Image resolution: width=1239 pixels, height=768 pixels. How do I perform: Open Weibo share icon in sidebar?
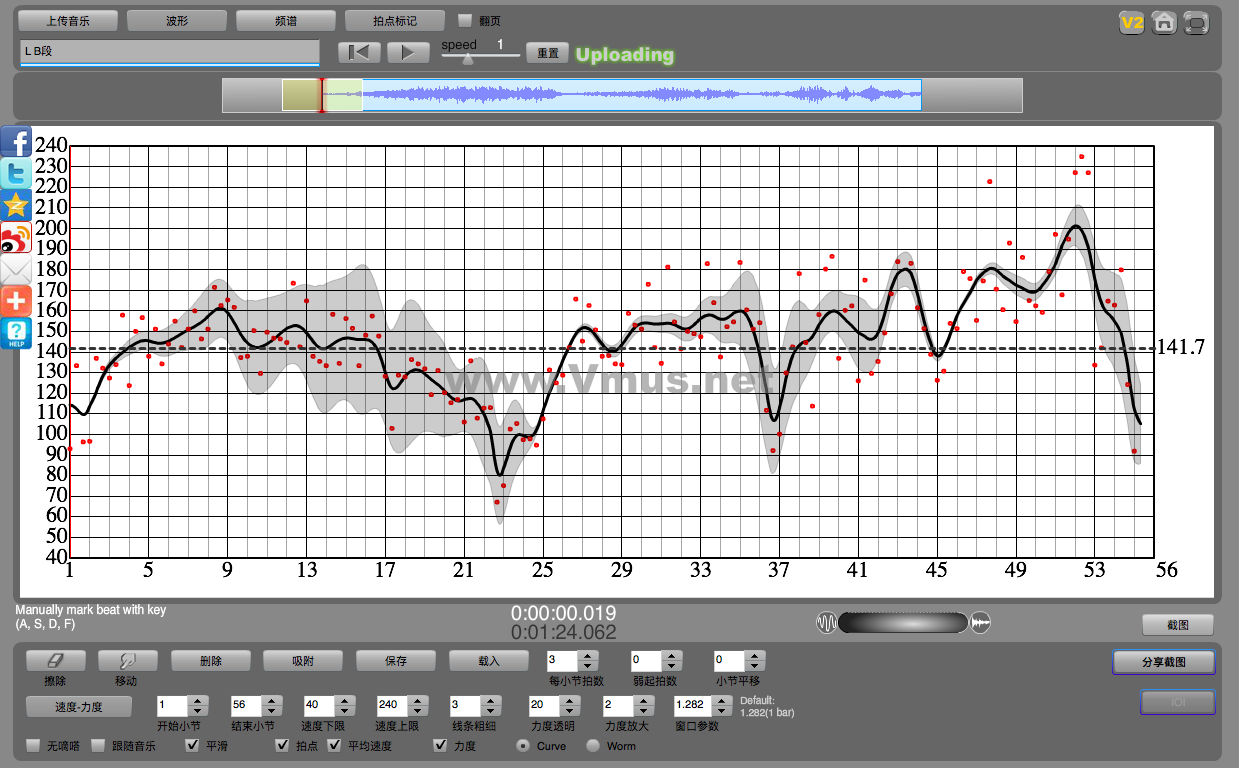pos(16,238)
